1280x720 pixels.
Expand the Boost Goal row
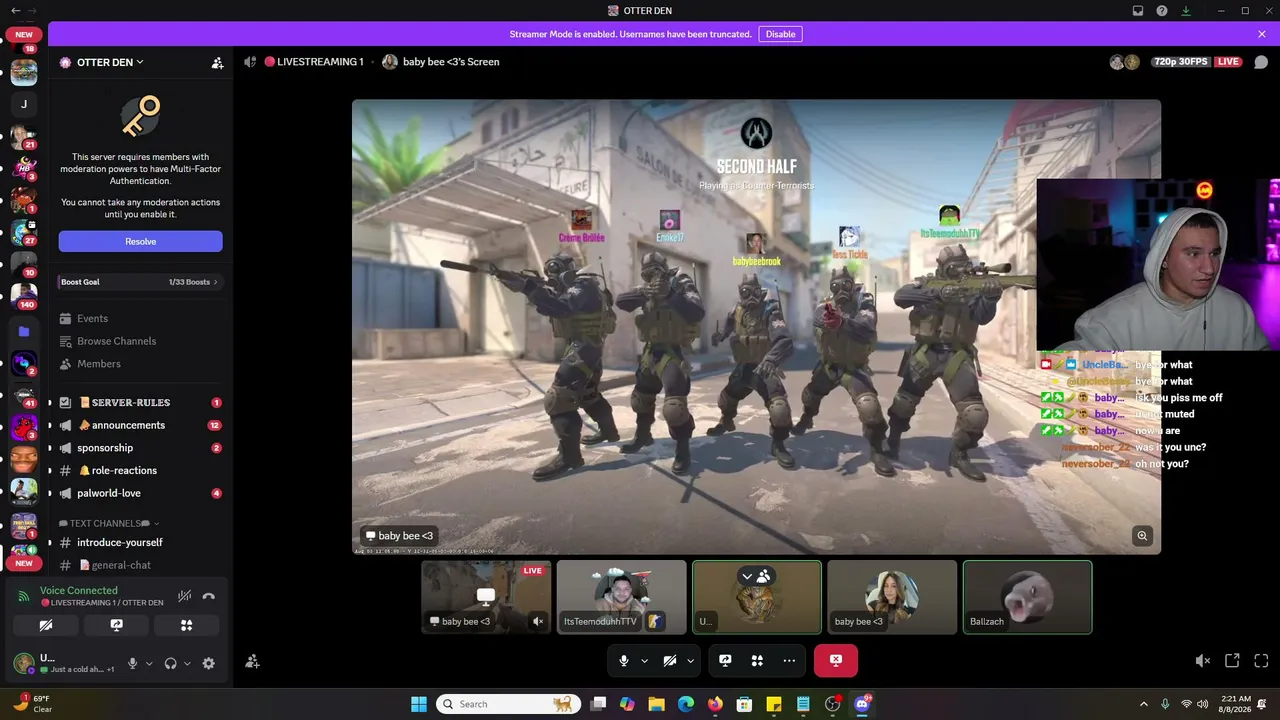point(140,282)
